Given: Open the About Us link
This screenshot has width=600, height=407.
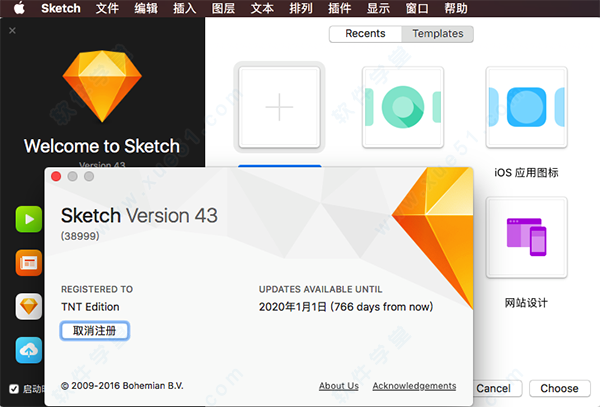Looking at the screenshot, I should coord(339,386).
